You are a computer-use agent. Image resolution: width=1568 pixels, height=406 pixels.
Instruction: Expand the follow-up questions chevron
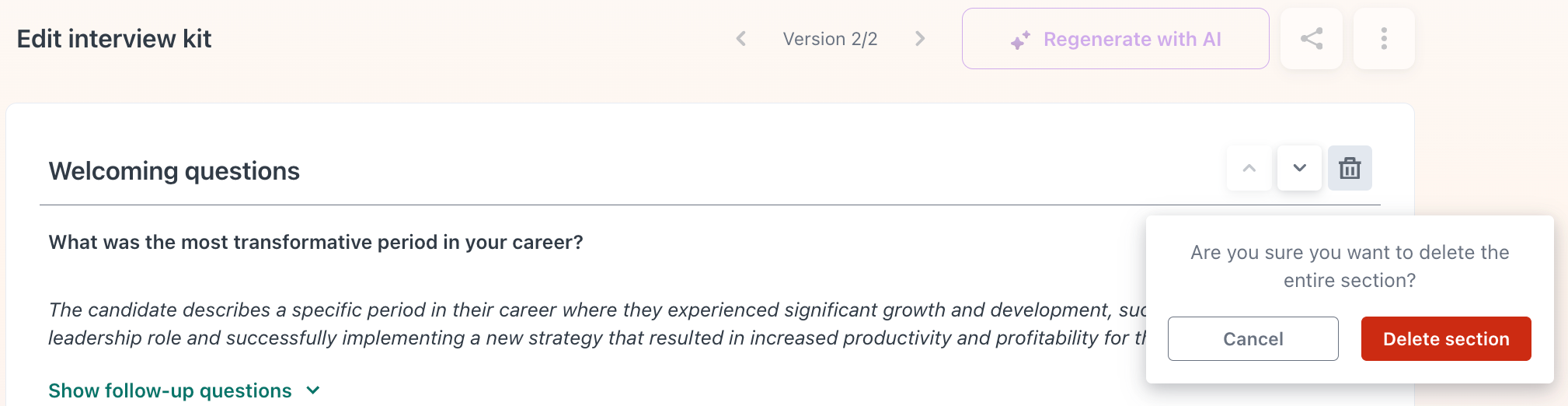pos(313,390)
